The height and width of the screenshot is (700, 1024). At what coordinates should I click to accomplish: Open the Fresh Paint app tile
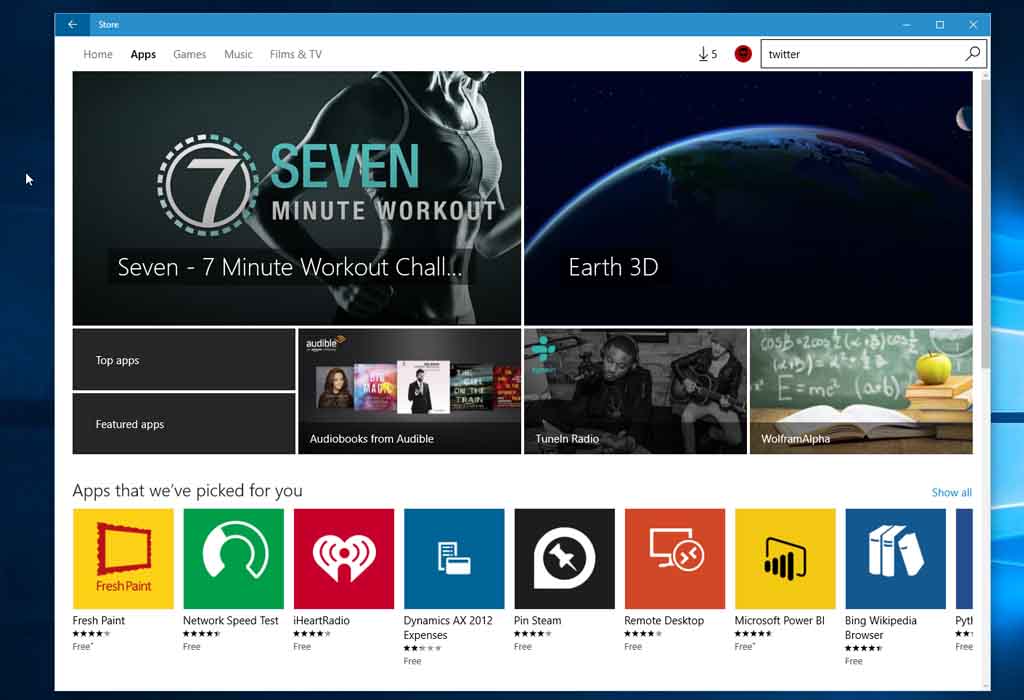point(123,558)
